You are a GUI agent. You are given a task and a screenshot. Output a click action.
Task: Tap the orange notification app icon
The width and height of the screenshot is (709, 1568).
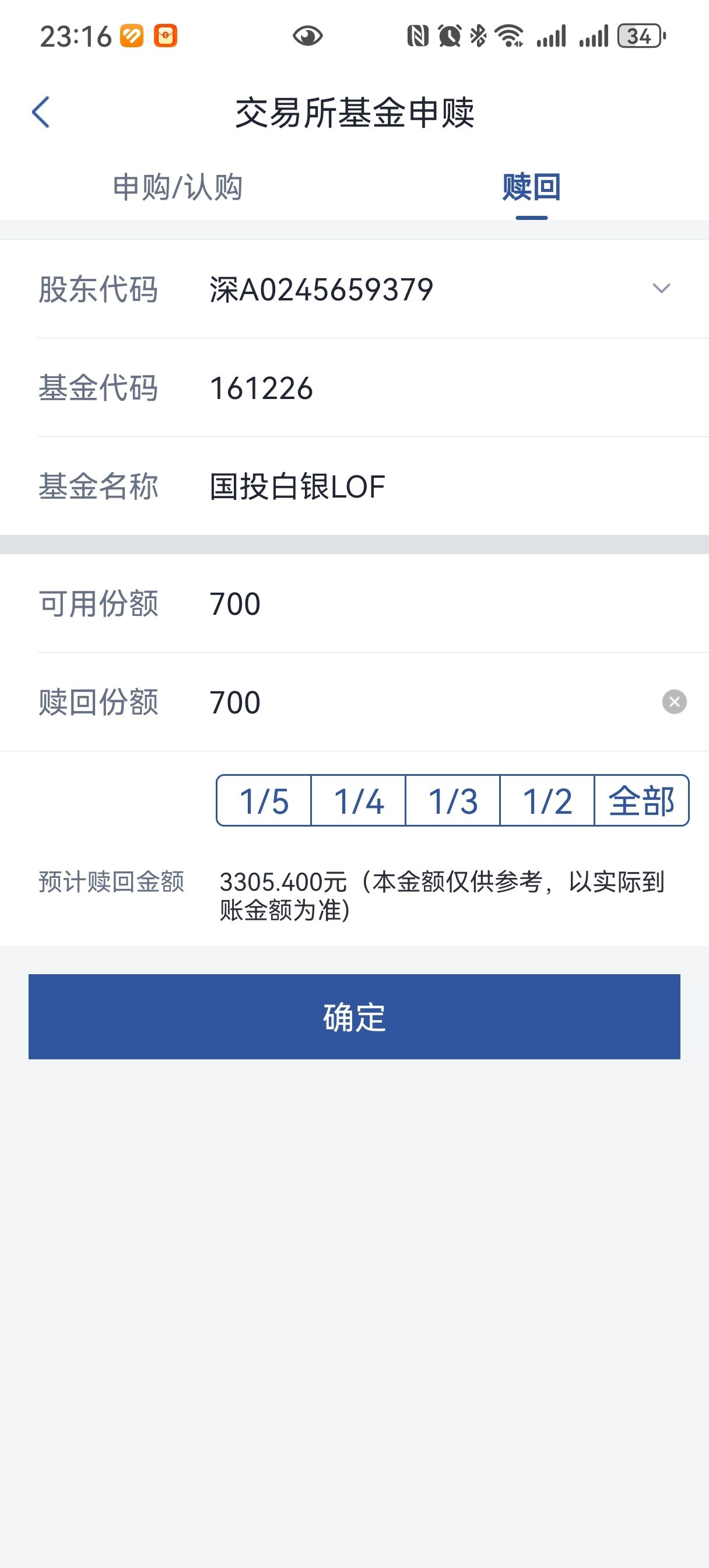tap(131, 36)
